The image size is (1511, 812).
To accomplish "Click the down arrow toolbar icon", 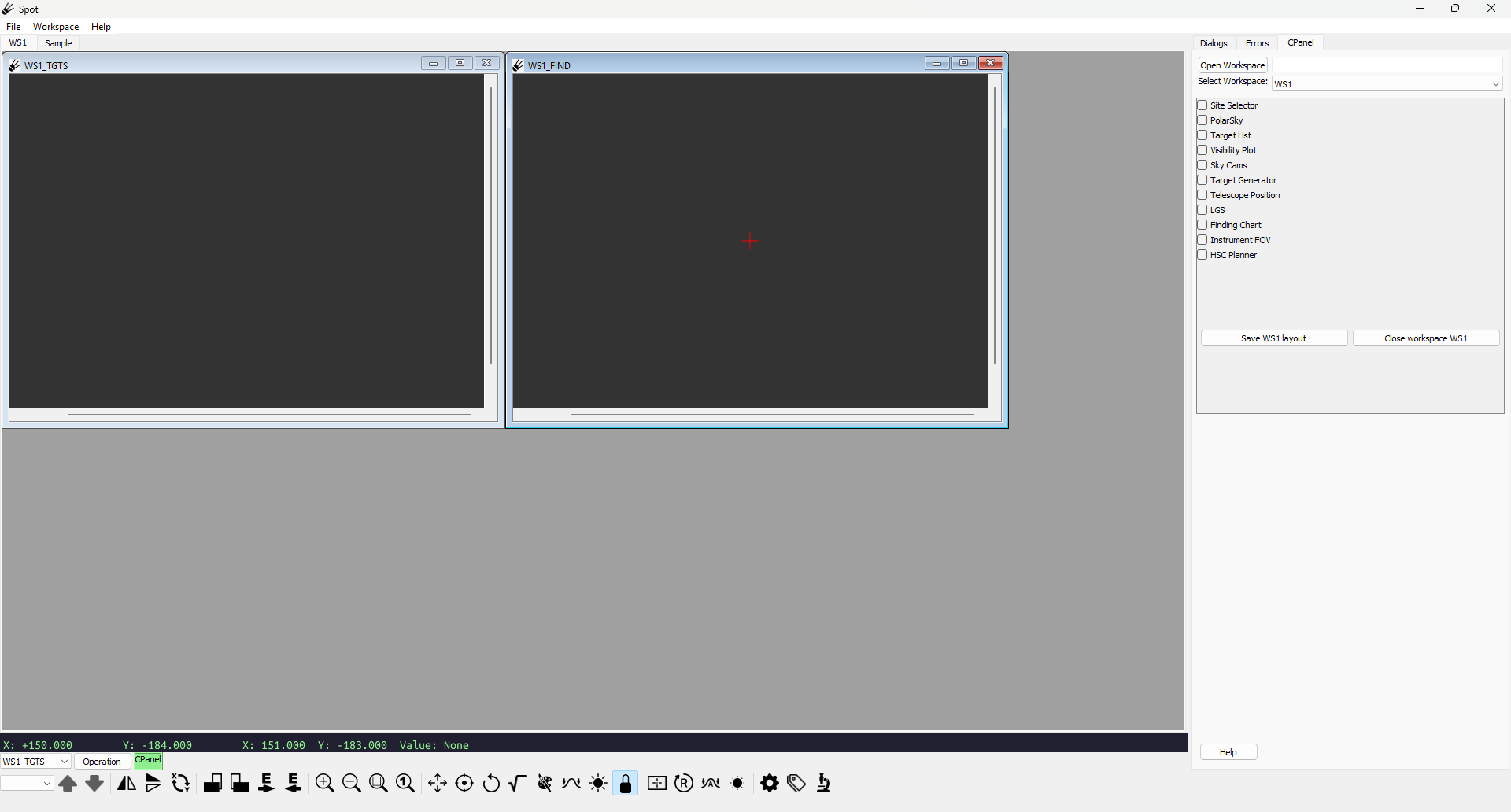I will pyautogui.click(x=94, y=784).
